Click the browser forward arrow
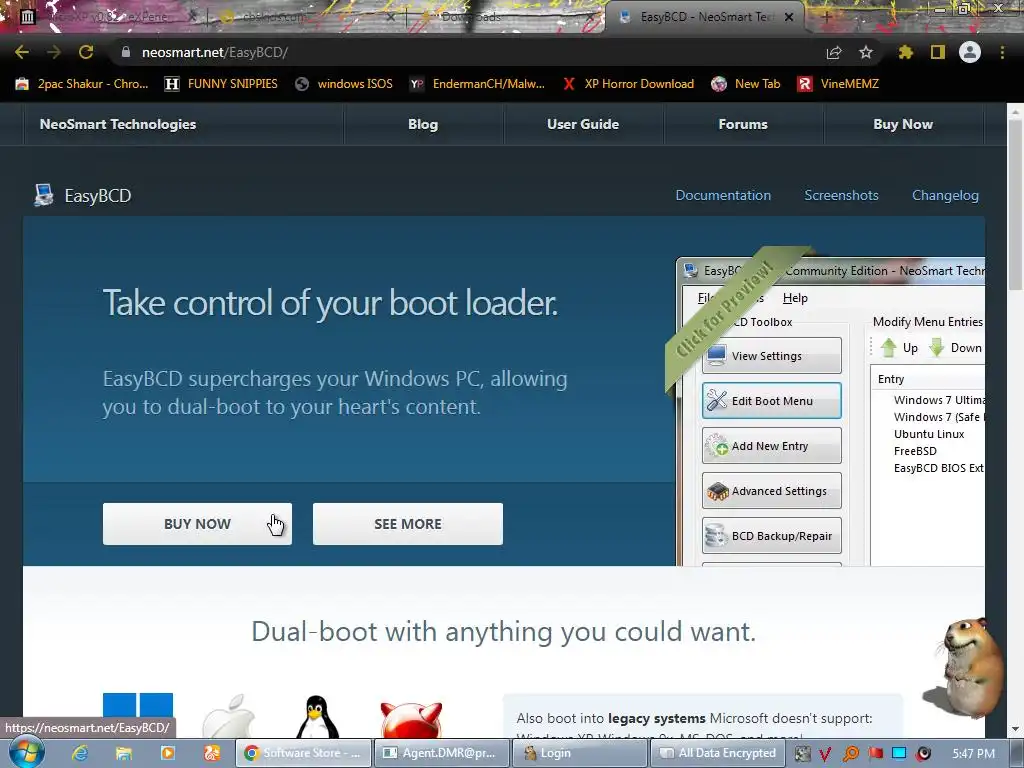The width and height of the screenshot is (1024, 768). (x=54, y=52)
